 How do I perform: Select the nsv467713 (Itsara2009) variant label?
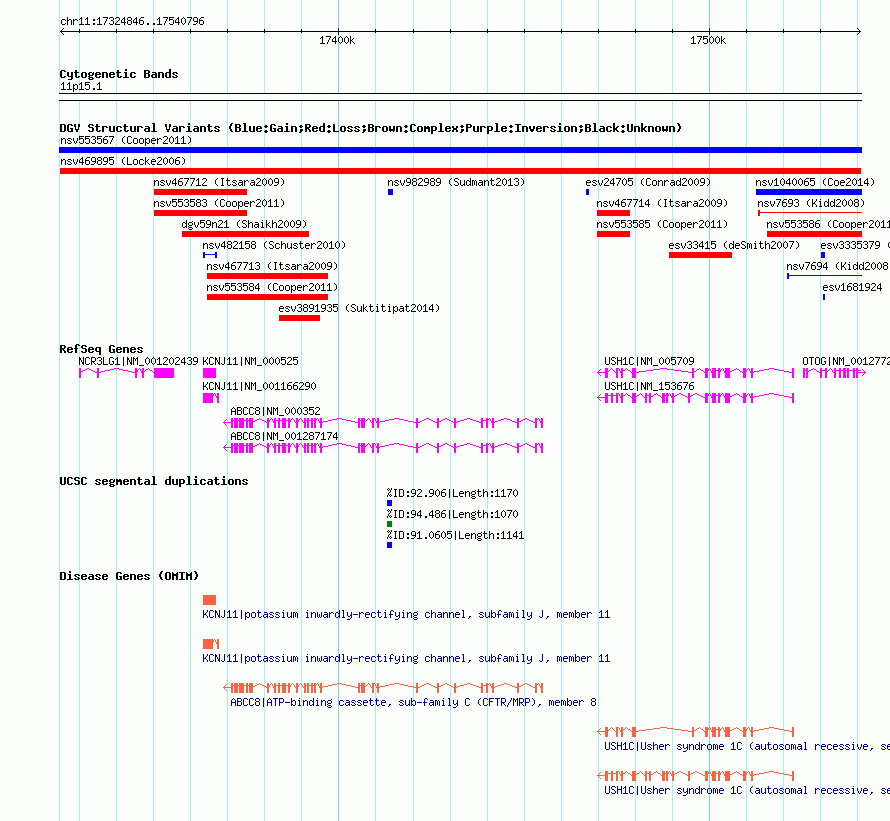[272, 266]
